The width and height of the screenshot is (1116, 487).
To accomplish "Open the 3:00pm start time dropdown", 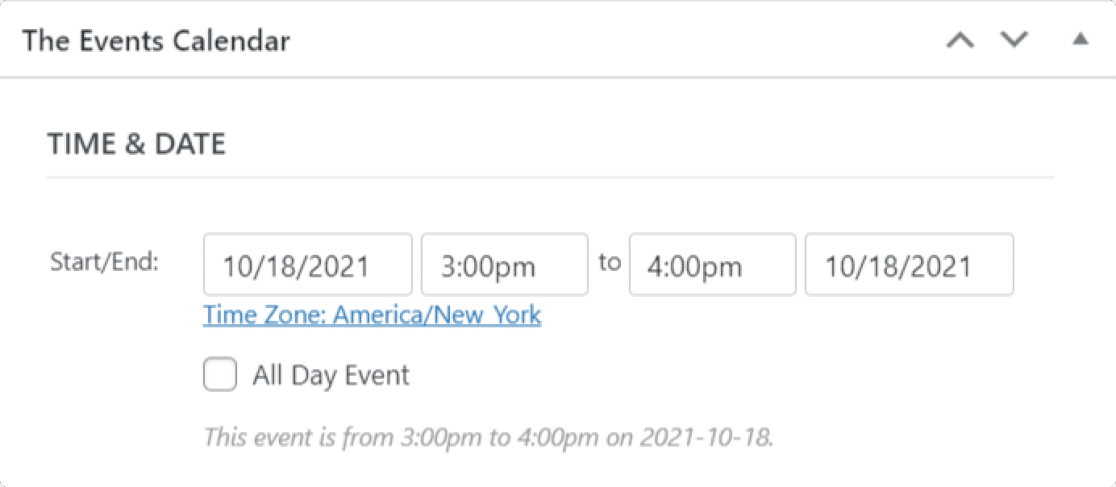I will 504,265.
